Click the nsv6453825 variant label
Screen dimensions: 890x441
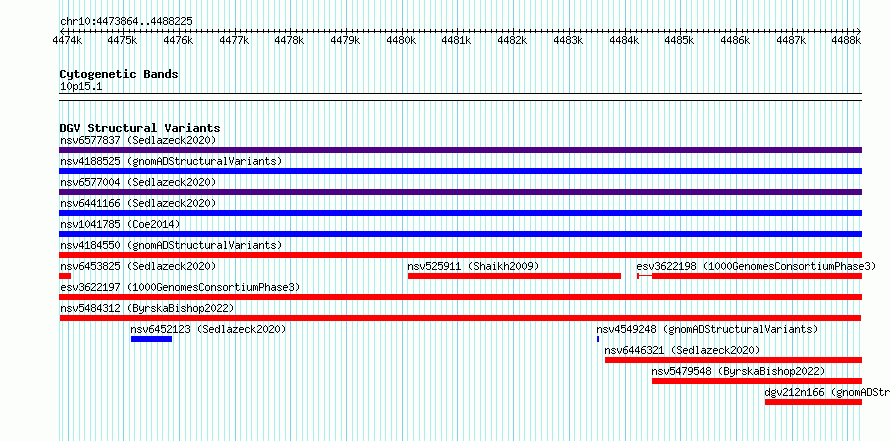click(x=138, y=266)
